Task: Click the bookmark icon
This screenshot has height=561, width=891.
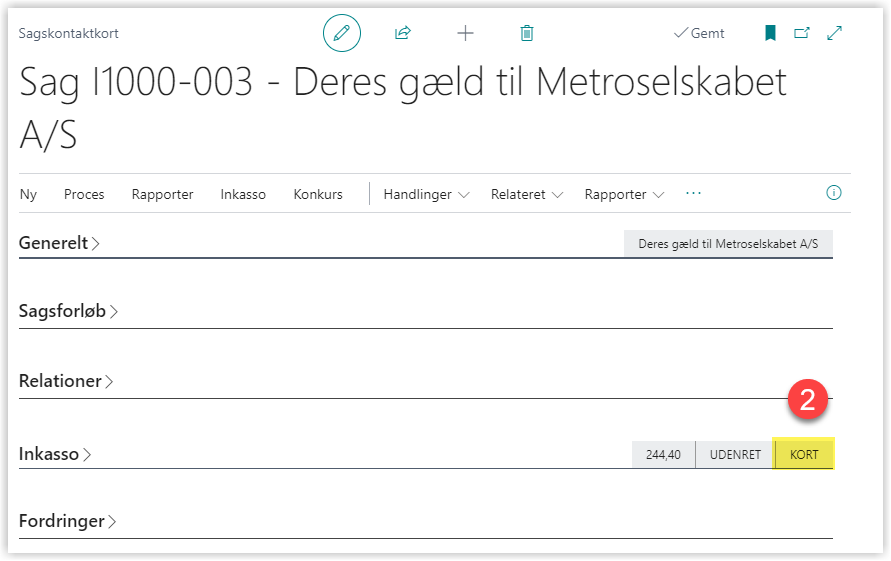Action: (770, 33)
